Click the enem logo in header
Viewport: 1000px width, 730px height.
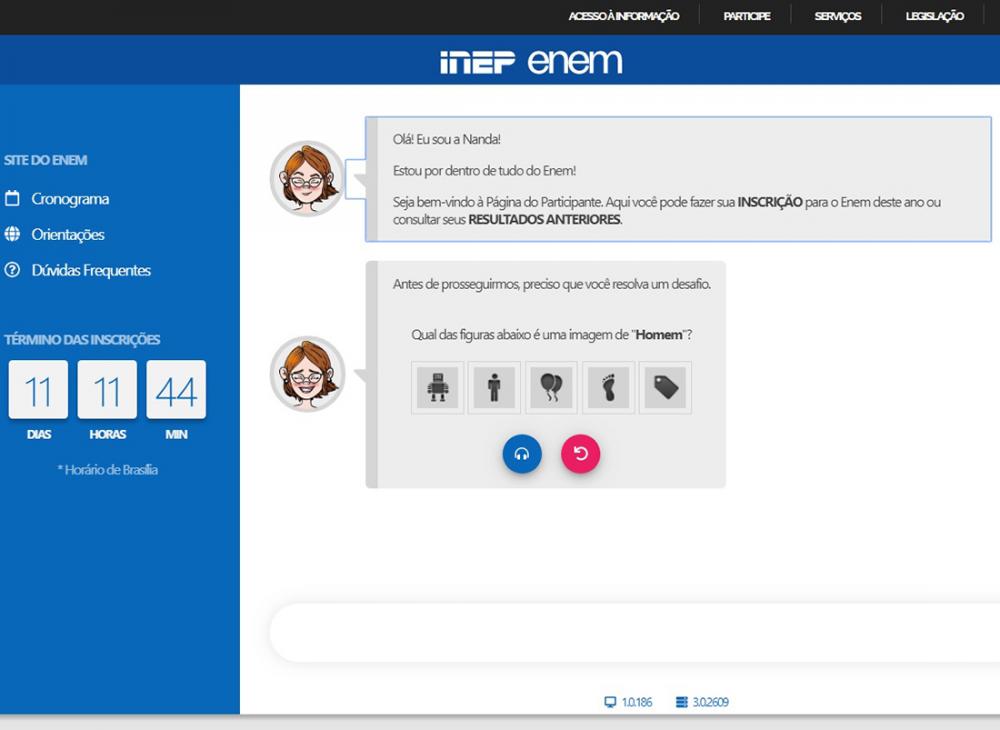(x=575, y=61)
